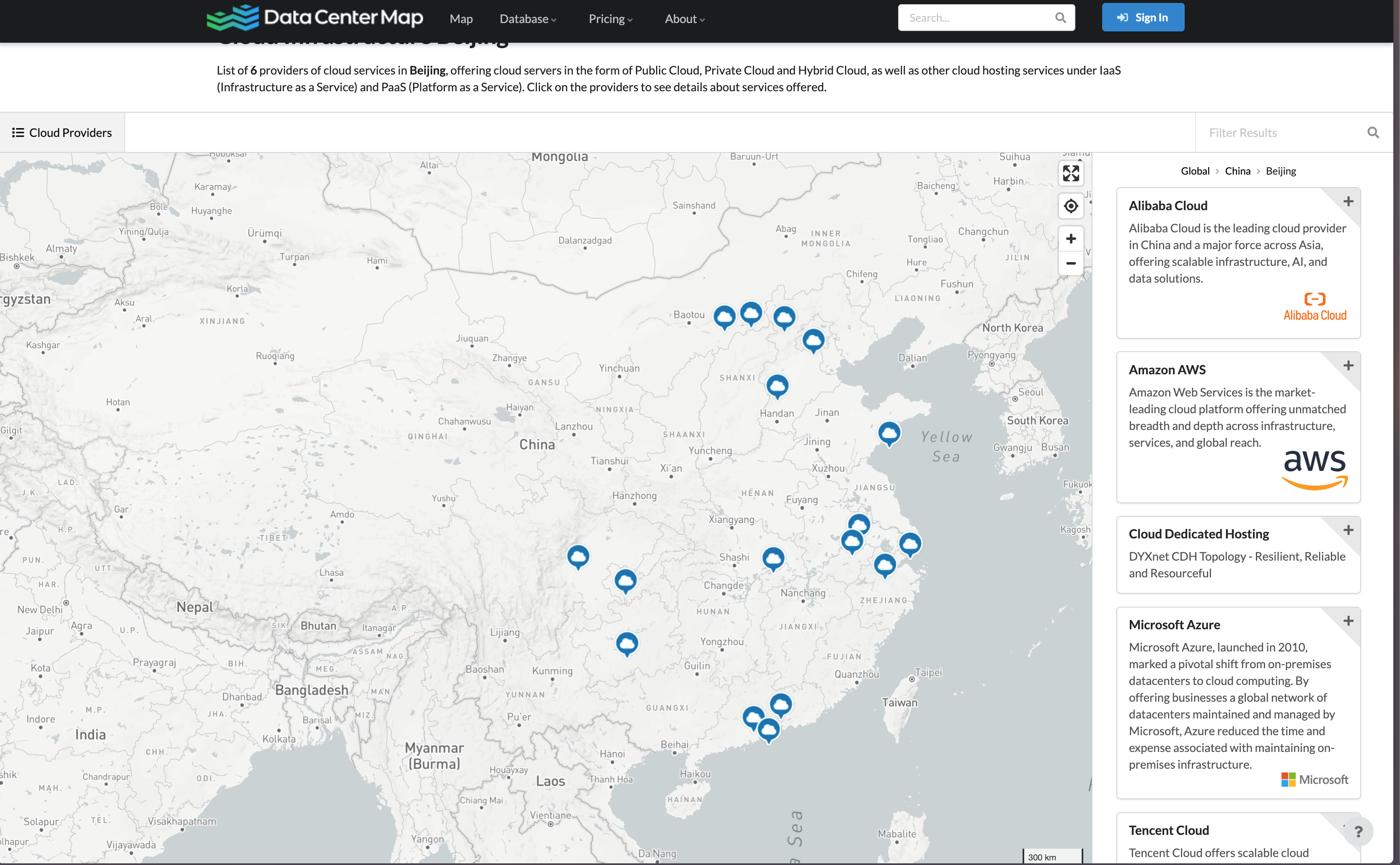Expand the Amazon AWS card plus
The height and width of the screenshot is (865, 1400).
coord(1348,366)
